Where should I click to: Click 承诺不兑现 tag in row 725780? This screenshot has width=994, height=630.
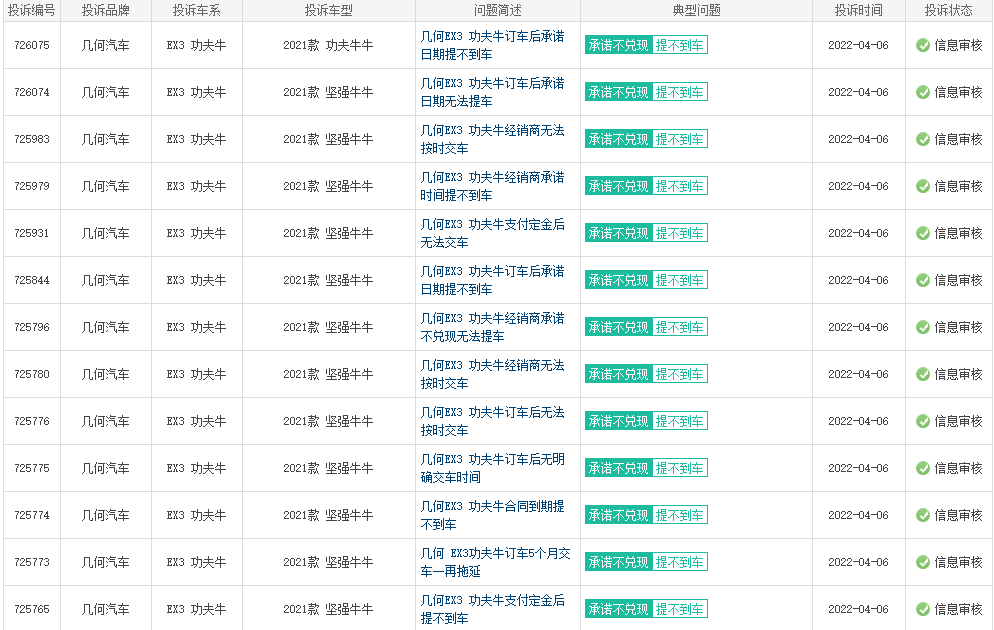618,374
